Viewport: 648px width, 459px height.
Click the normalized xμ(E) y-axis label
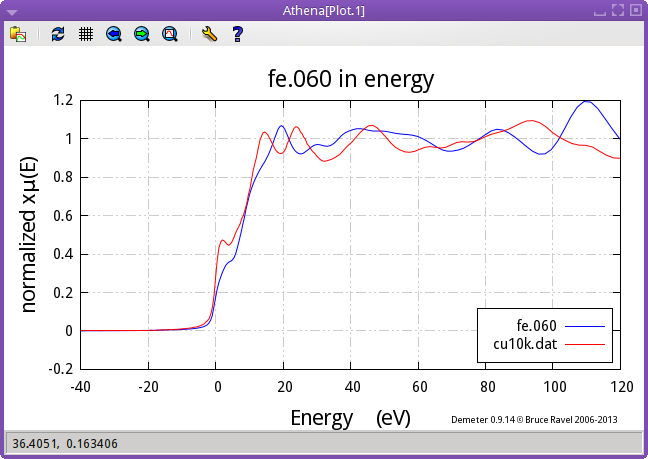tap(29, 234)
